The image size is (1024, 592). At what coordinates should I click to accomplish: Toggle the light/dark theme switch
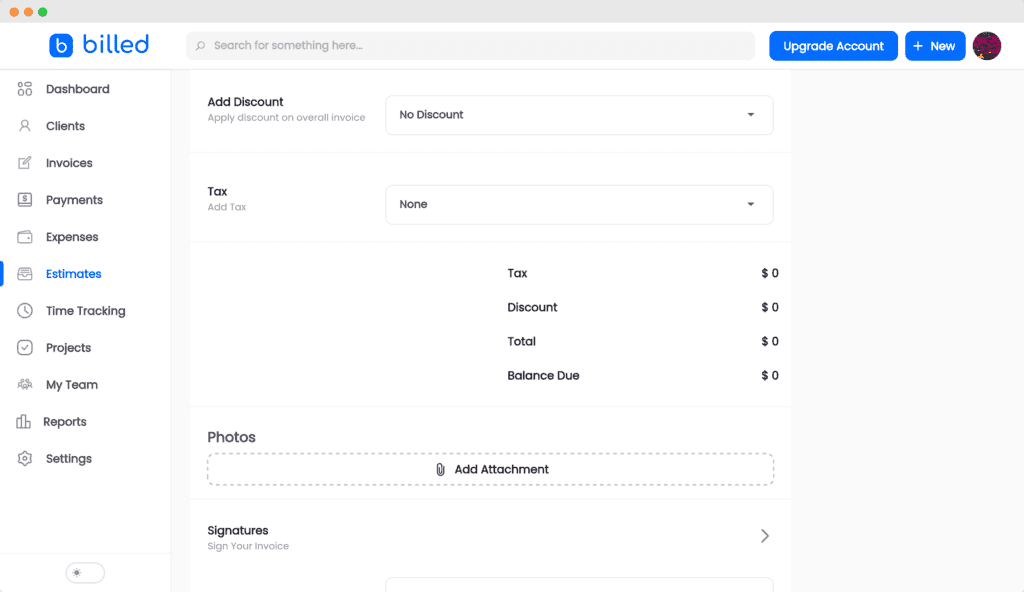(x=85, y=573)
